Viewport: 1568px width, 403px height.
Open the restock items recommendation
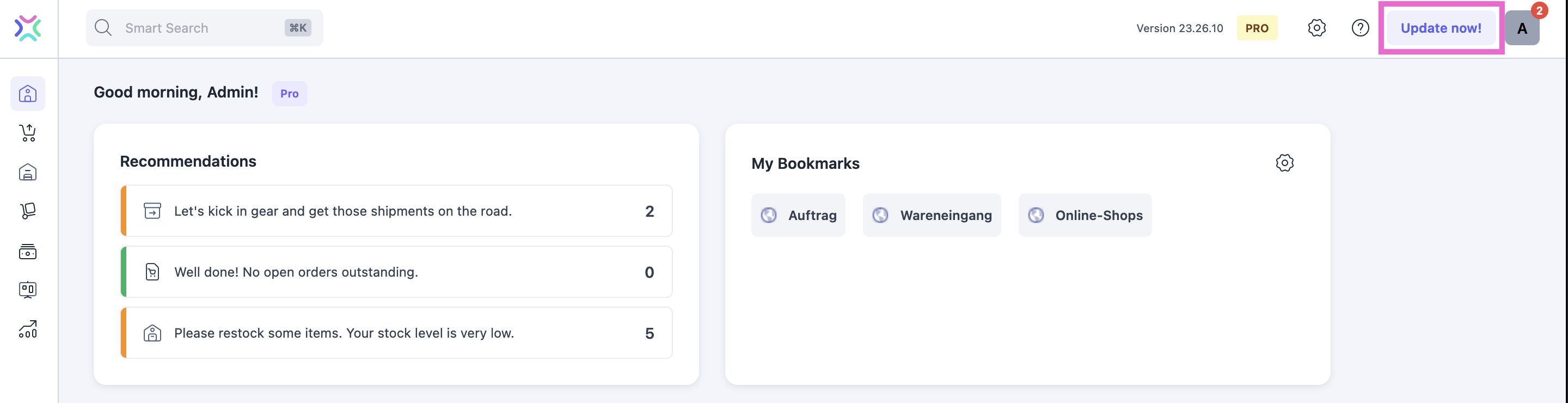397,333
